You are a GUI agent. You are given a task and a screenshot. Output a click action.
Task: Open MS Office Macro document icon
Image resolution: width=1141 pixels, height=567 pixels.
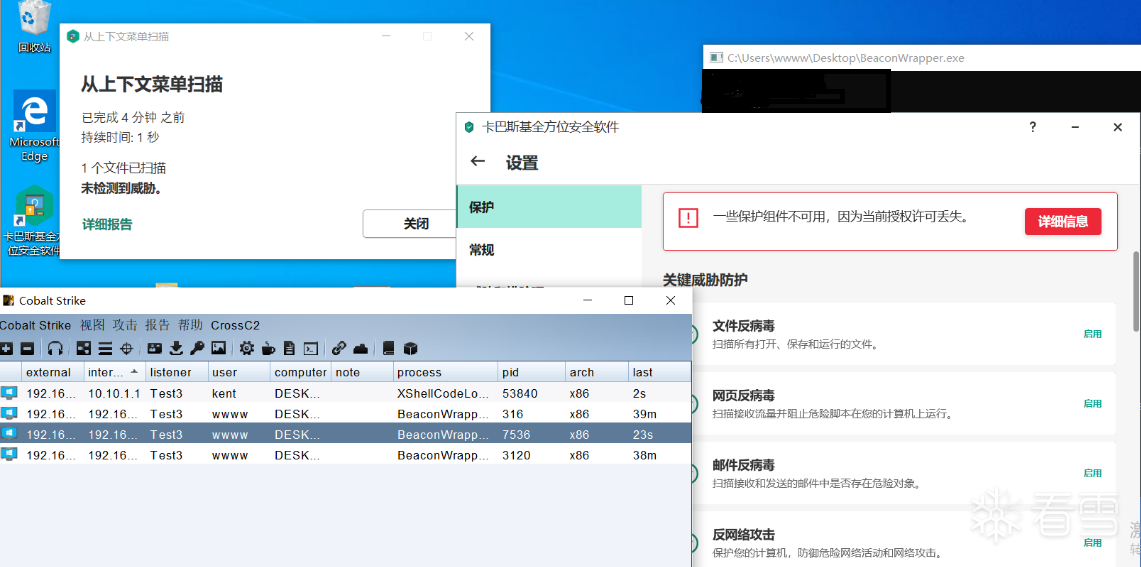point(289,348)
